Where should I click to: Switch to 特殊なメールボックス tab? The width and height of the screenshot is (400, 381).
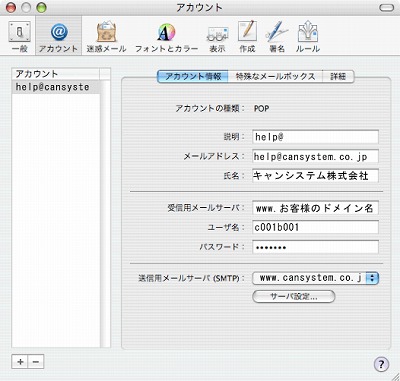275,76
